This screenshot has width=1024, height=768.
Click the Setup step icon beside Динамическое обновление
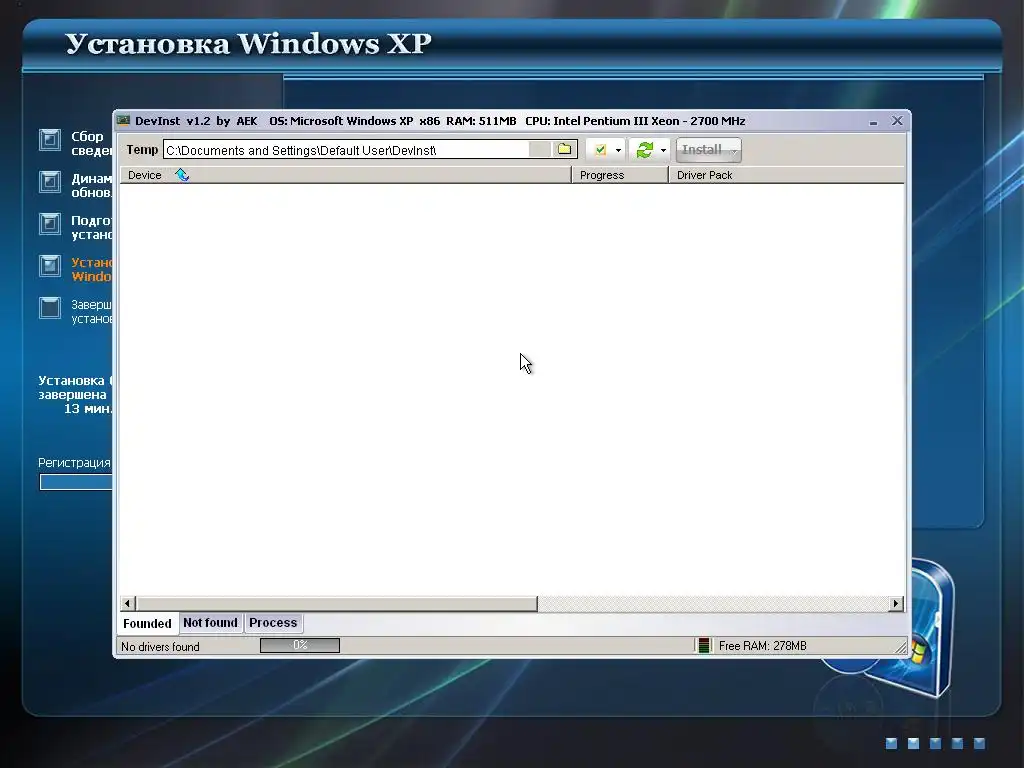click(x=50, y=182)
